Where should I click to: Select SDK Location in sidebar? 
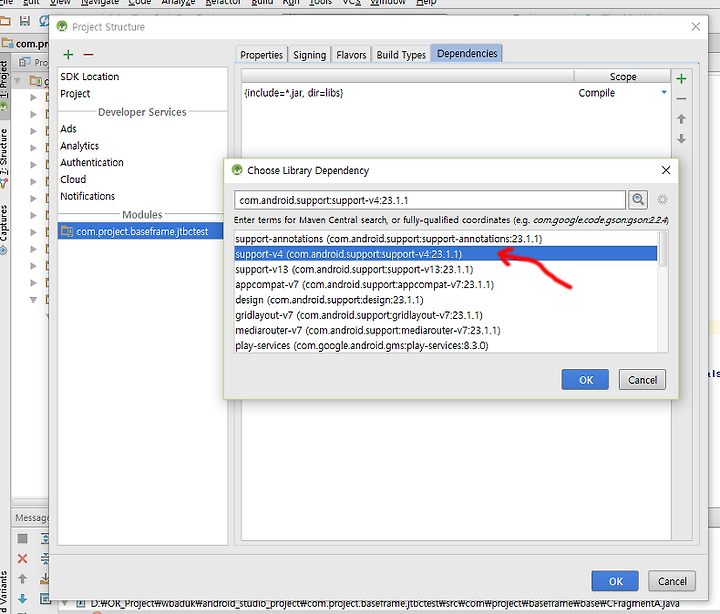pyautogui.click(x=142, y=77)
